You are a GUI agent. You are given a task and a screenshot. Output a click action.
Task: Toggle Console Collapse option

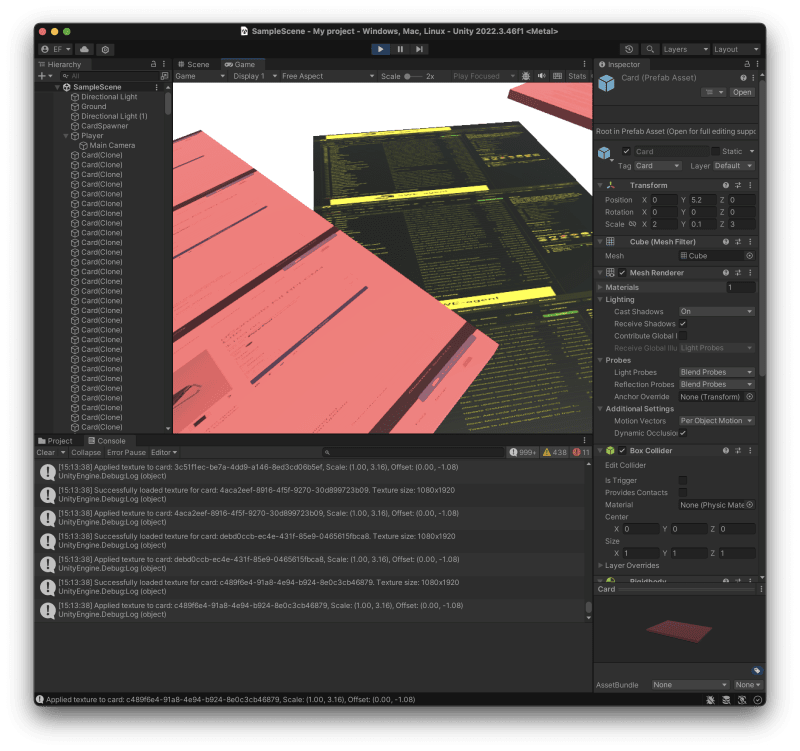[x=86, y=453]
